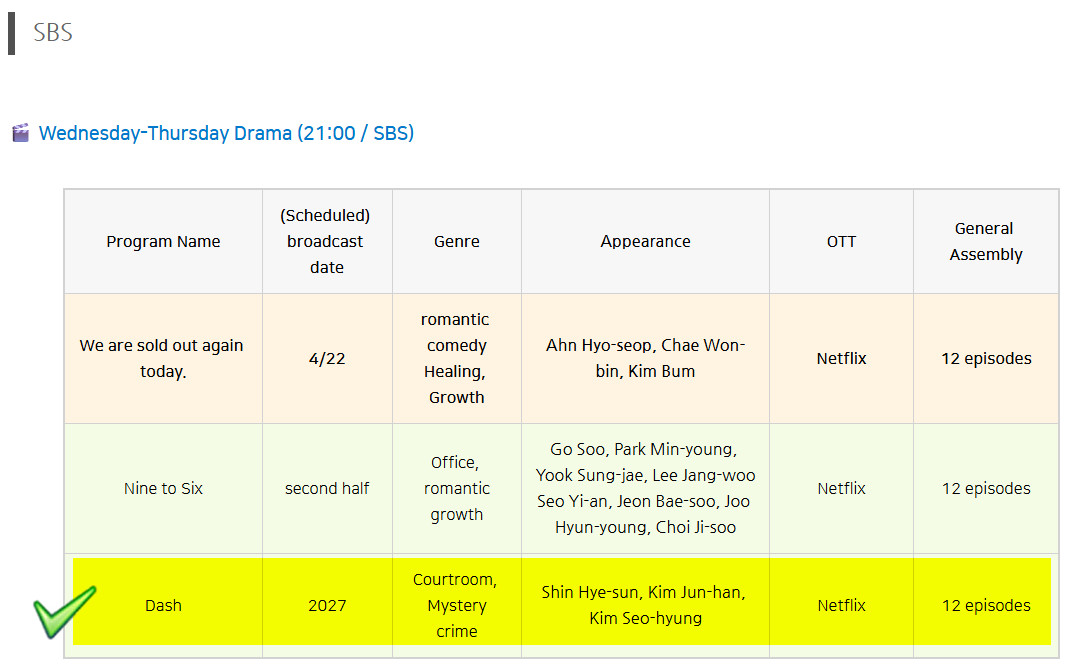Select the 2027 broadcast date cell
The height and width of the screenshot is (672, 1069).
pyautogui.click(x=327, y=605)
